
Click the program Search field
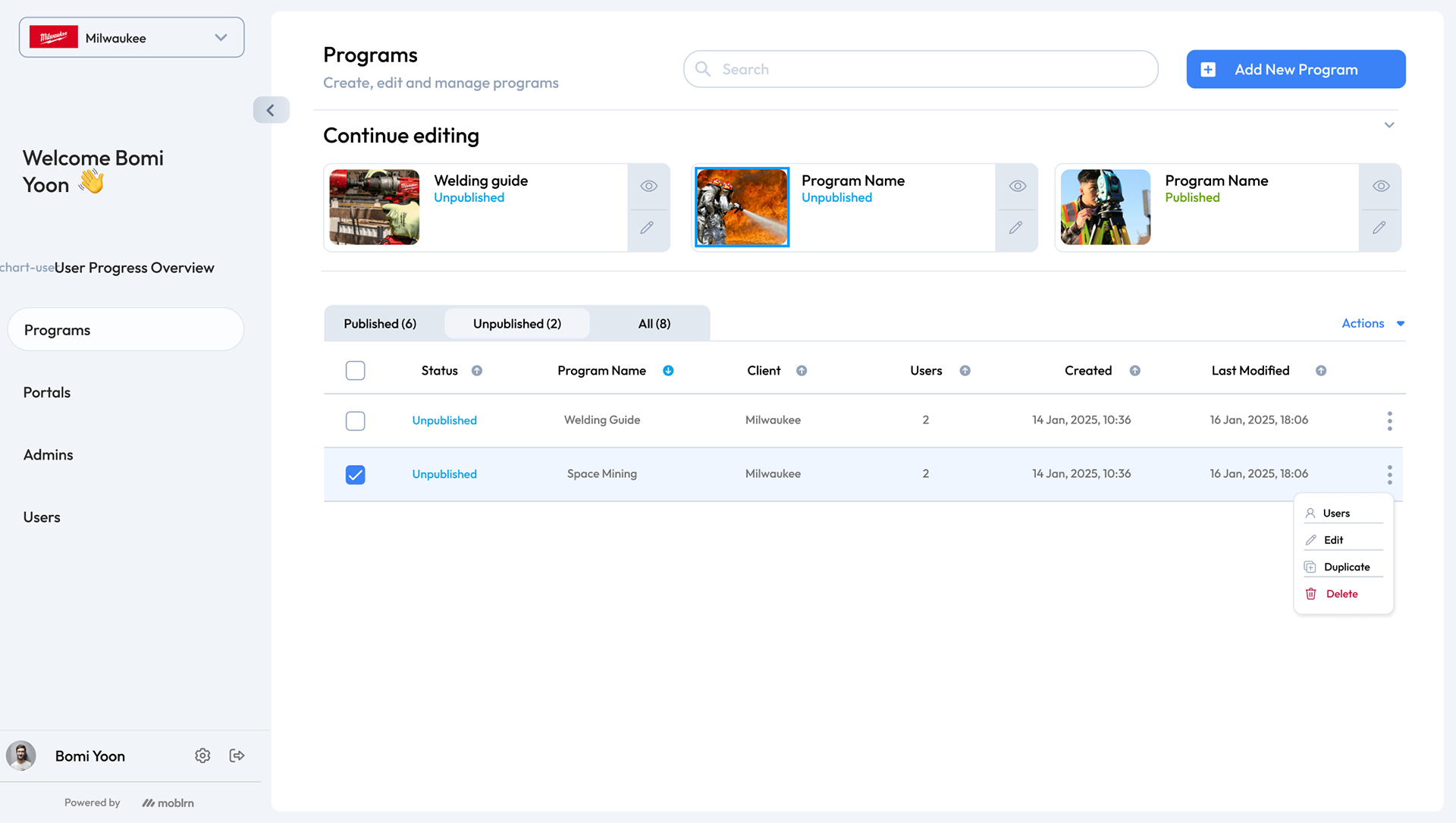[x=920, y=70]
